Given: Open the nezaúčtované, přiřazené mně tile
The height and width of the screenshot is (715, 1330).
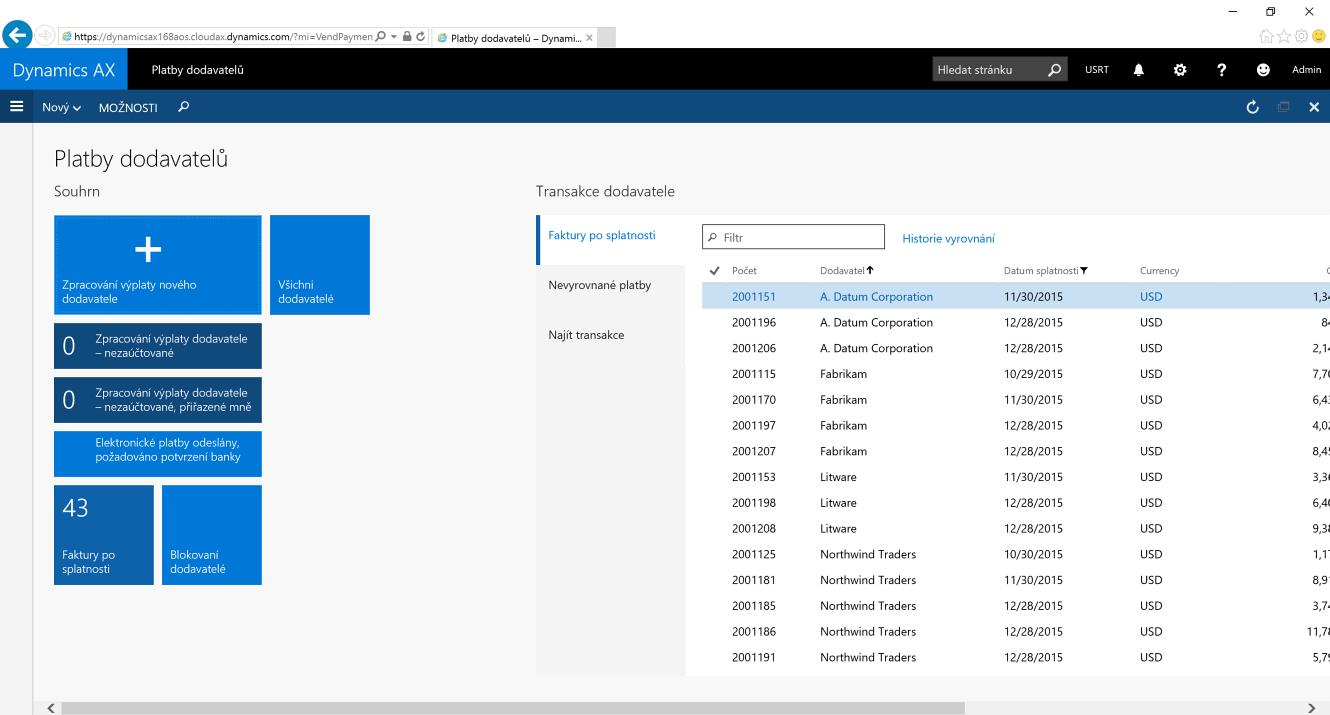Looking at the screenshot, I should coord(158,400).
